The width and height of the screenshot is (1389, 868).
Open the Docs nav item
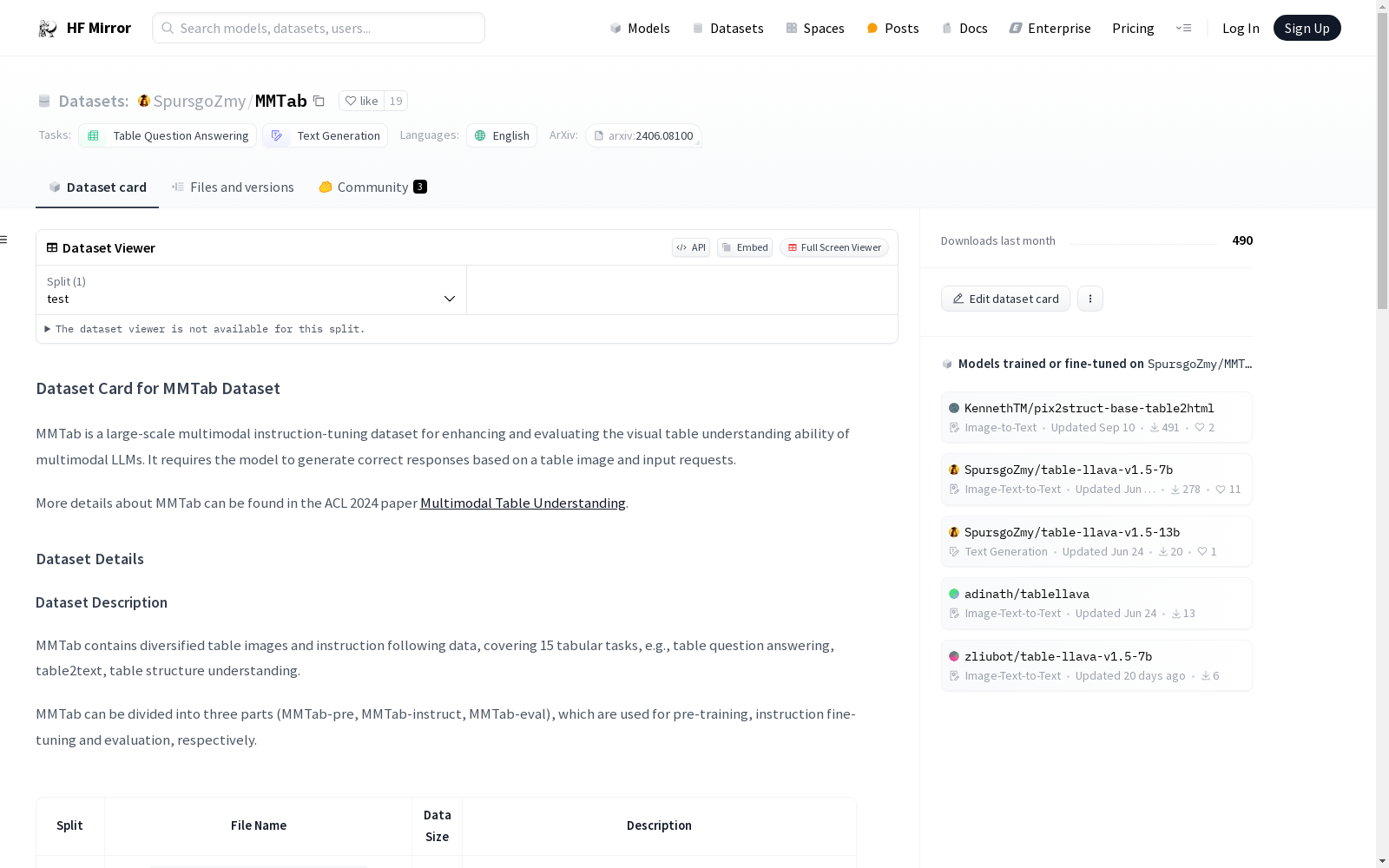click(964, 29)
